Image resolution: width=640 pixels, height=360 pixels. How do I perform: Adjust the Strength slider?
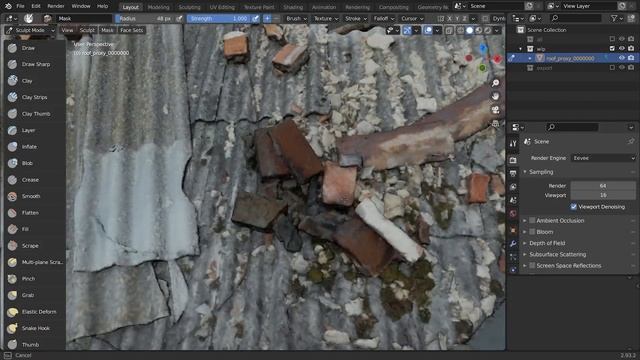coord(218,19)
